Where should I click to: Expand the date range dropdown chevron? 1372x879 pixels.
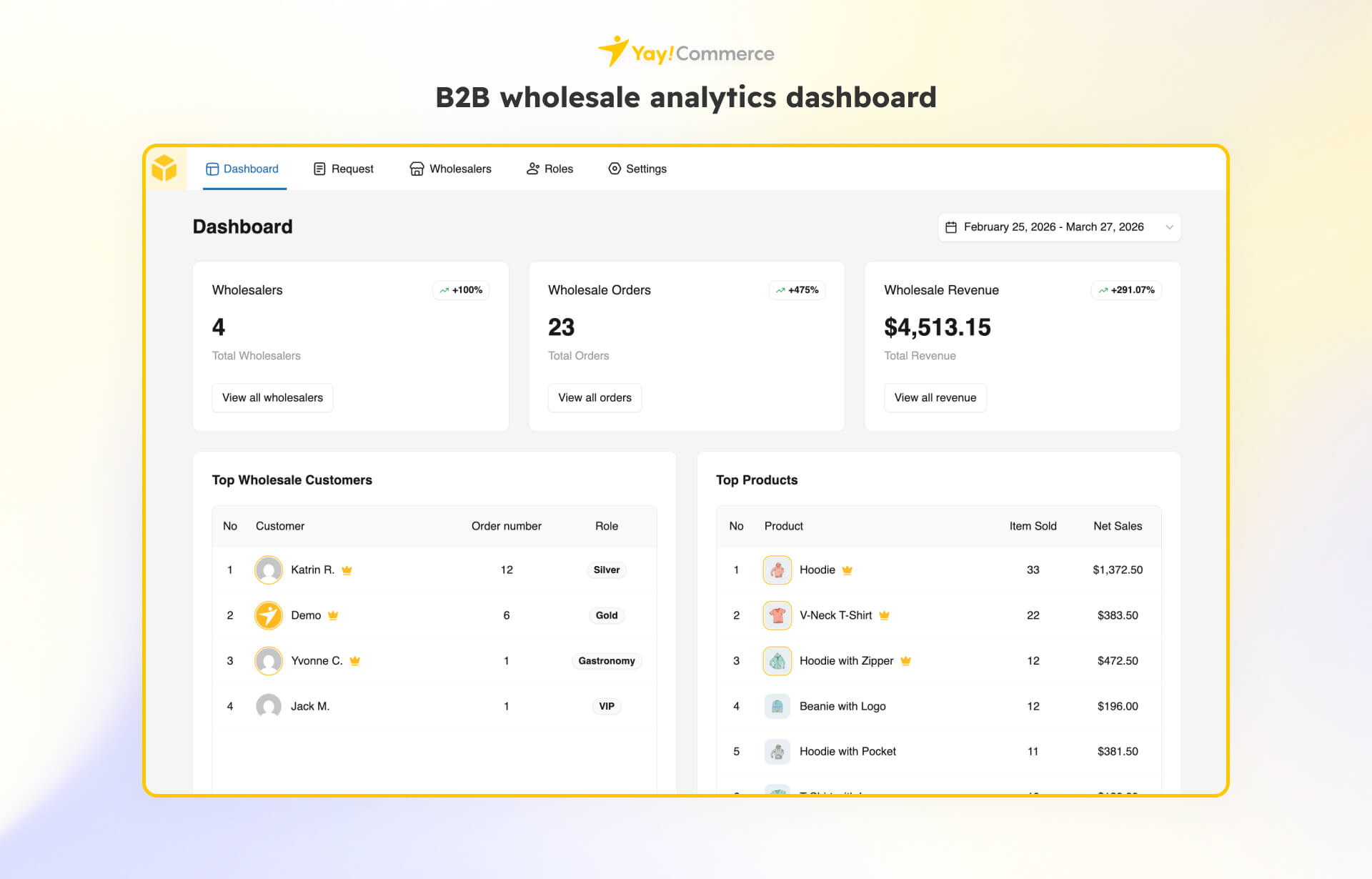coord(1169,227)
